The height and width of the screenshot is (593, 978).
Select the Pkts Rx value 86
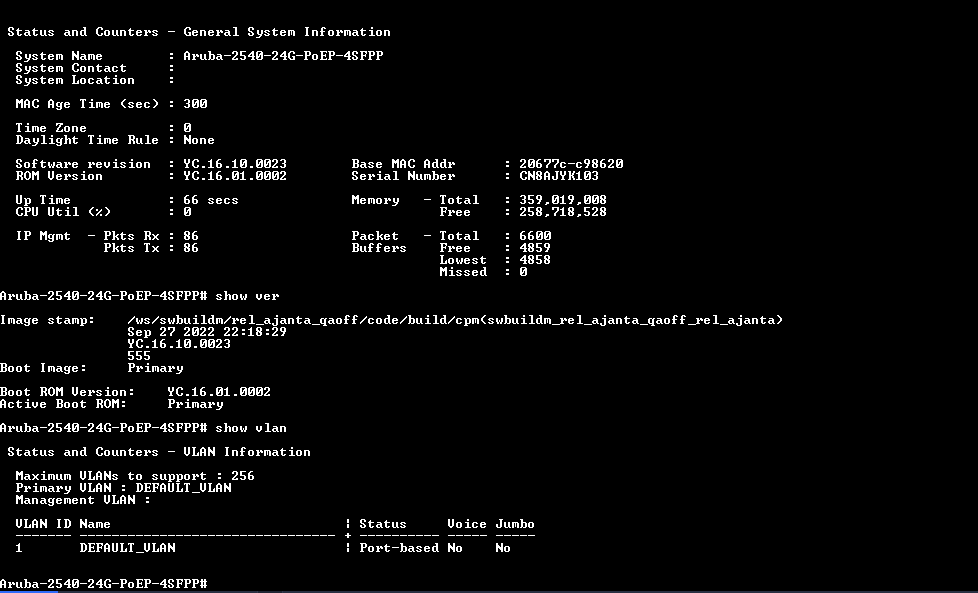click(x=191, y=236)
